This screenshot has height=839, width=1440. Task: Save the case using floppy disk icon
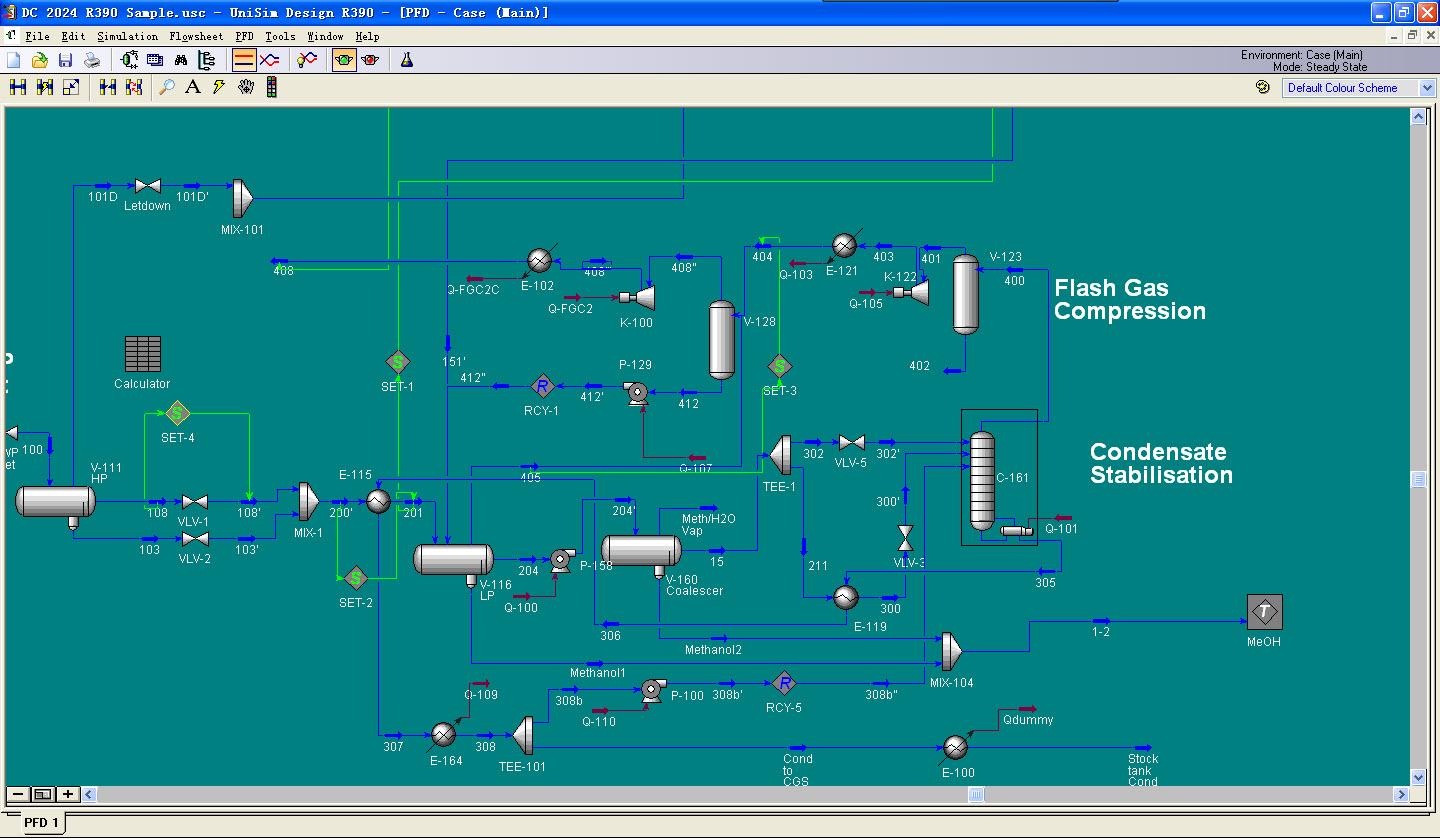[66, 60]
